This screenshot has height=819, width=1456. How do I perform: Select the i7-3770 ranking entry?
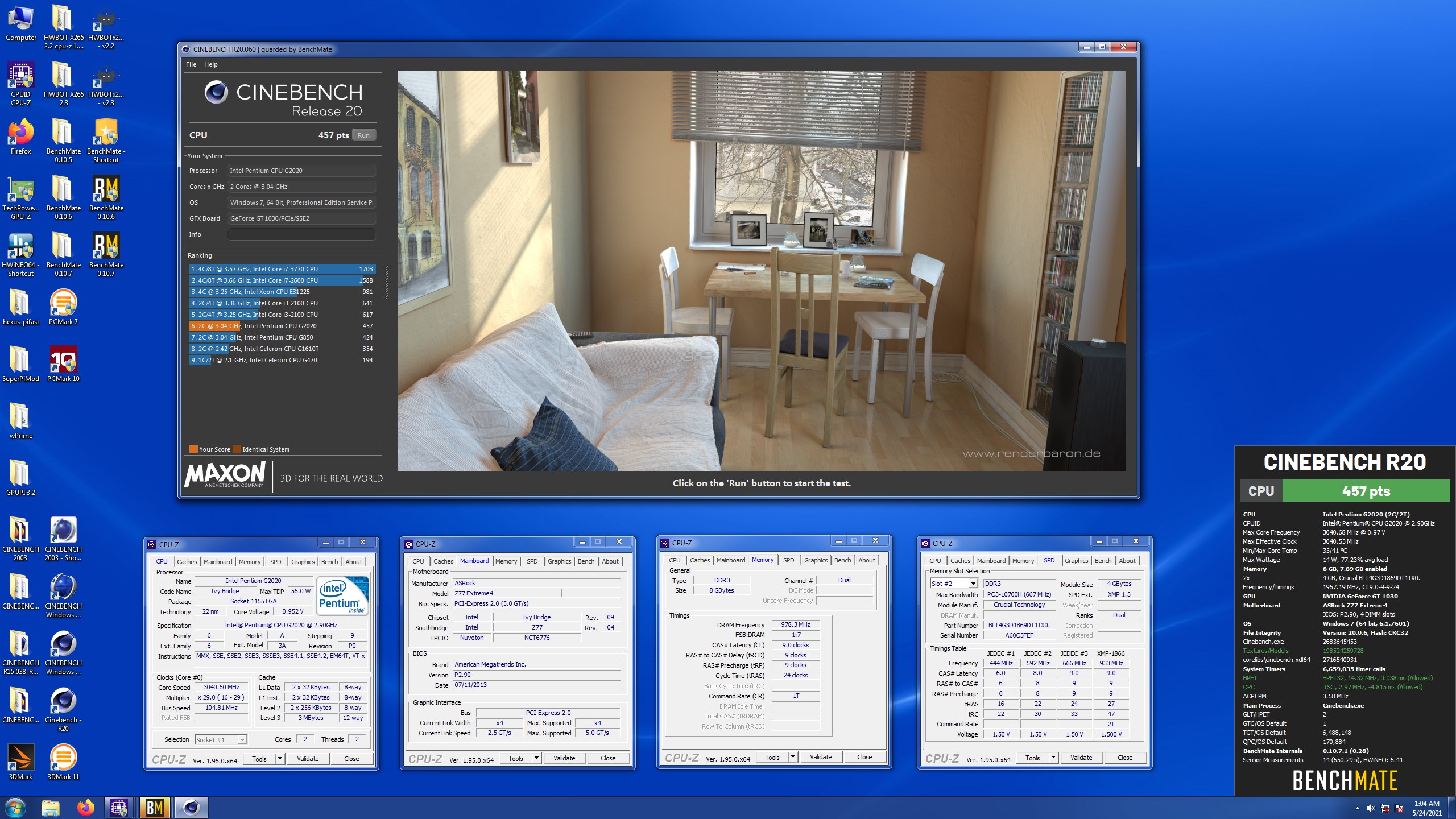tap(282, 269)
